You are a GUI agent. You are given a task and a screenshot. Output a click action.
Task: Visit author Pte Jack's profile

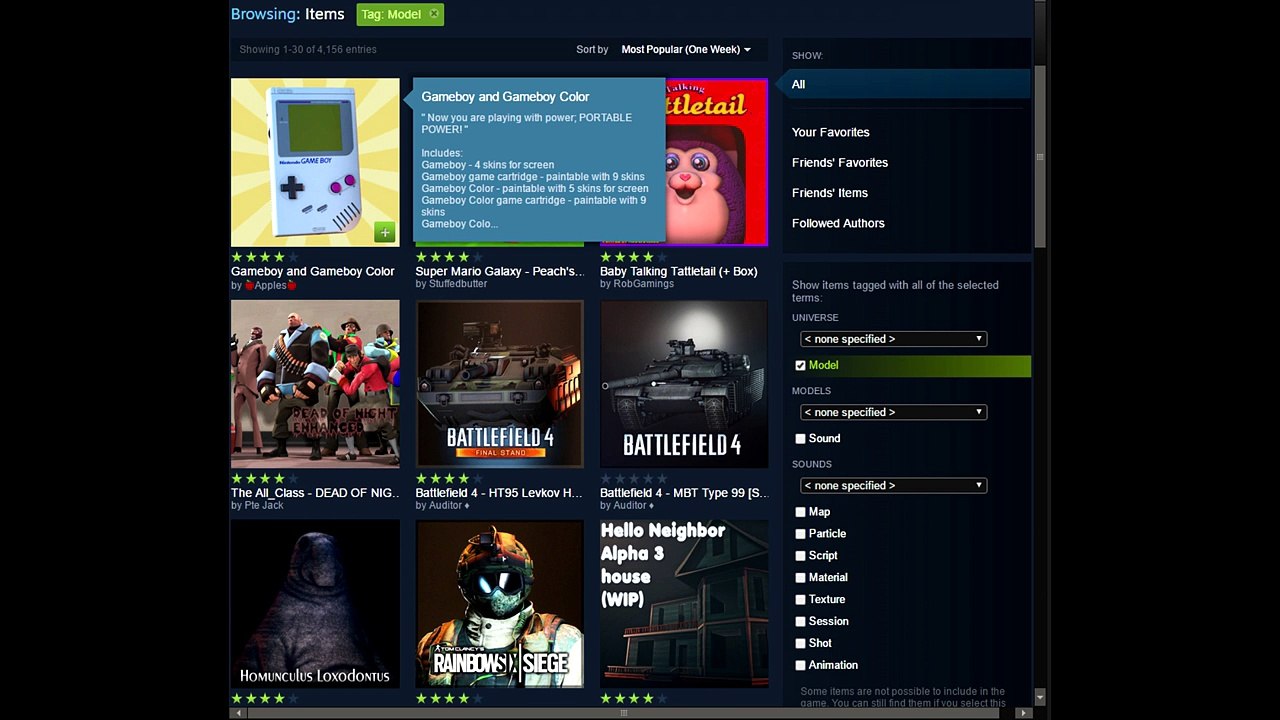(264, 506)
